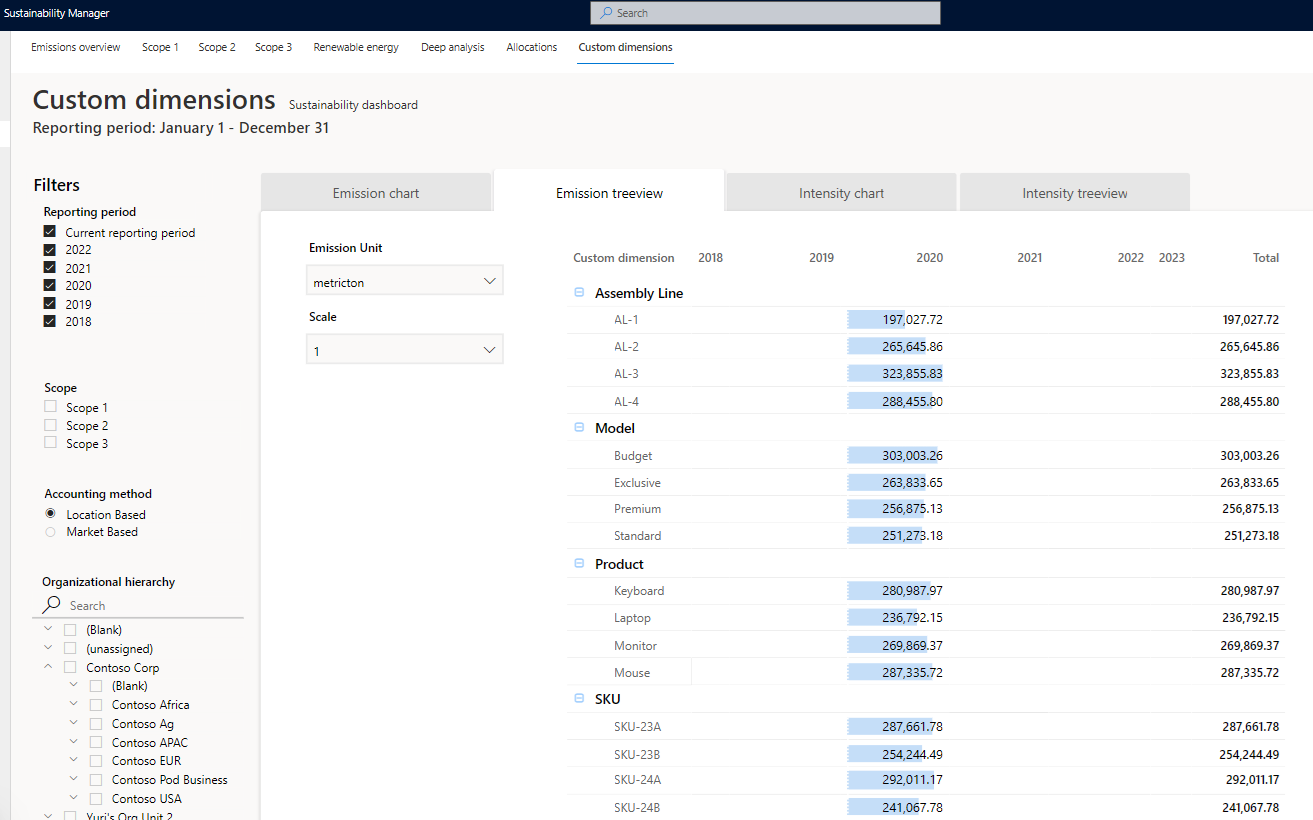This screenshot has height=820, width=1313.
Task: Collapse the Contoso Corp chevron
Action: [47, 667]
